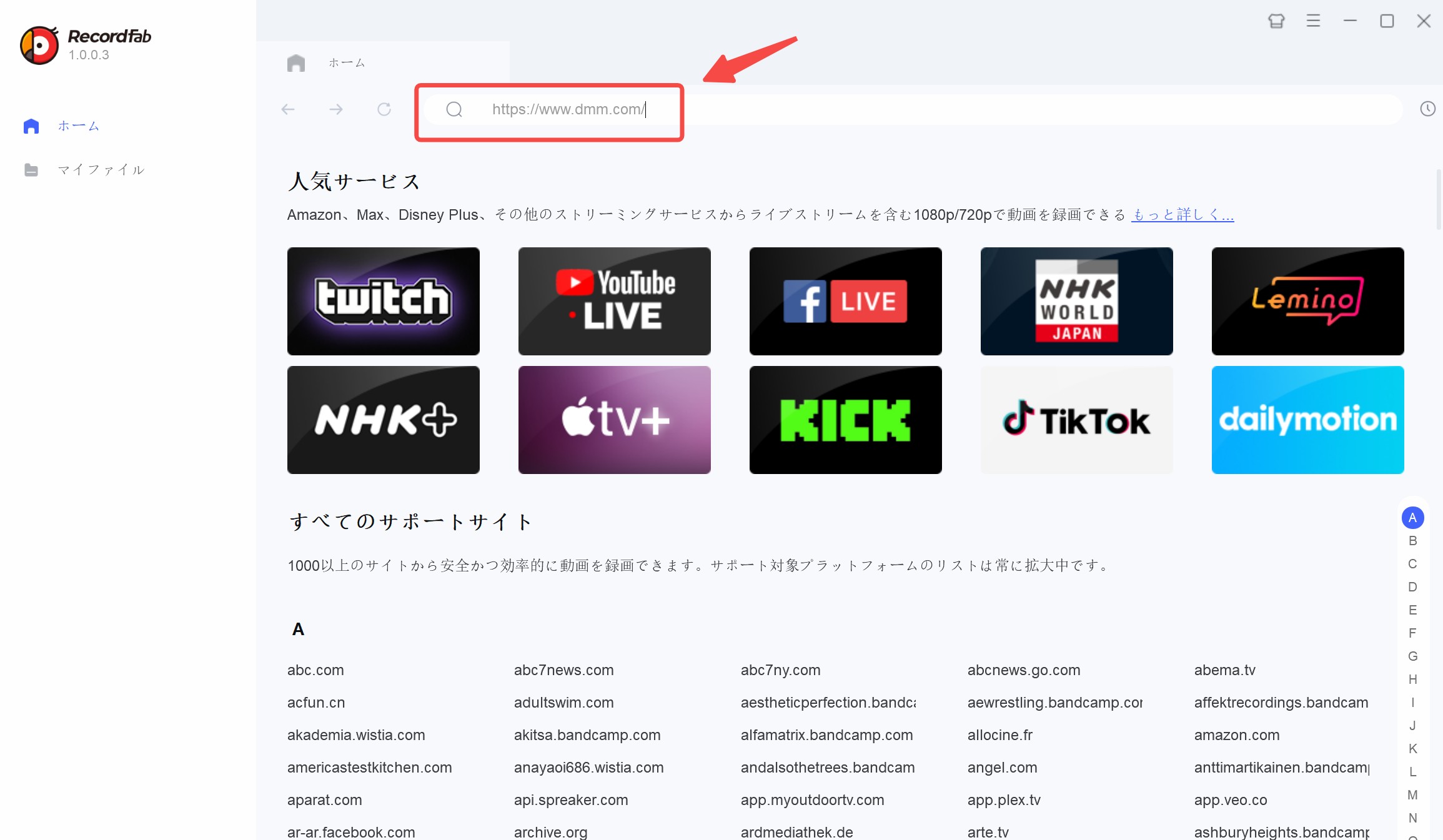Open akademia.wistia.com site link
1443x840 pixels.
[356, 735]
